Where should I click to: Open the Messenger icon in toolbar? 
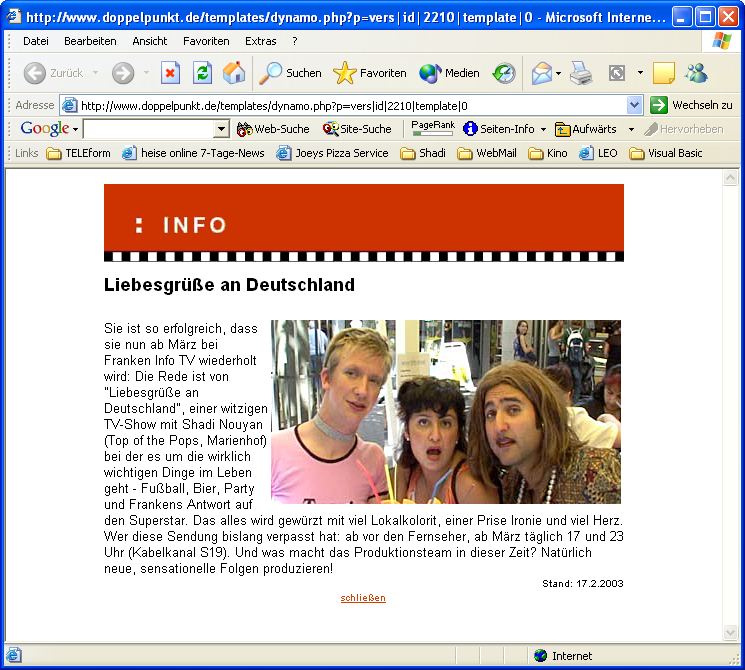[x=696, y=73]
